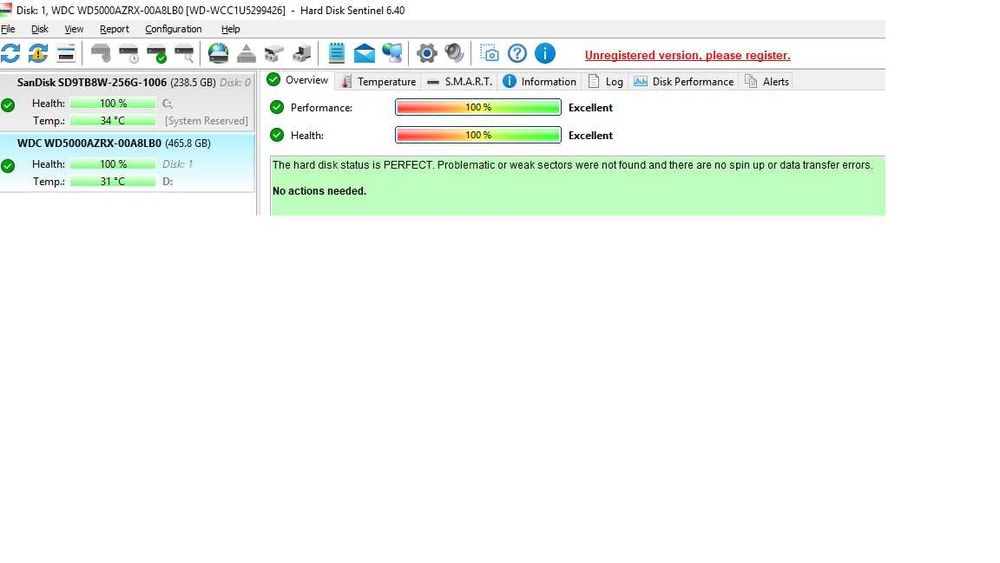This screenshot has height=563, width=1000.
Task: Click green check icon beside Health in Overview
Action: coord(277,135)
